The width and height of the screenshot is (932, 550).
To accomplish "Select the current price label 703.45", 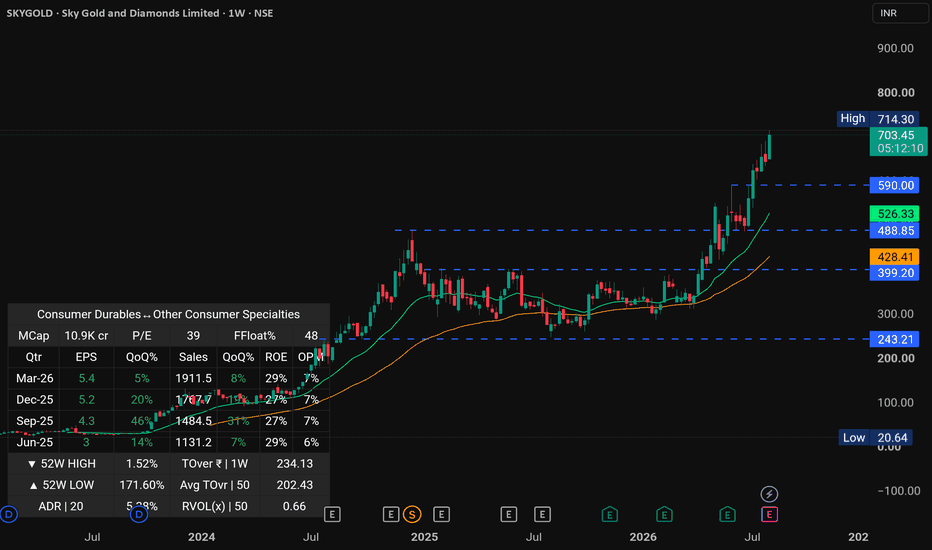I will click(x=898, y=142).
